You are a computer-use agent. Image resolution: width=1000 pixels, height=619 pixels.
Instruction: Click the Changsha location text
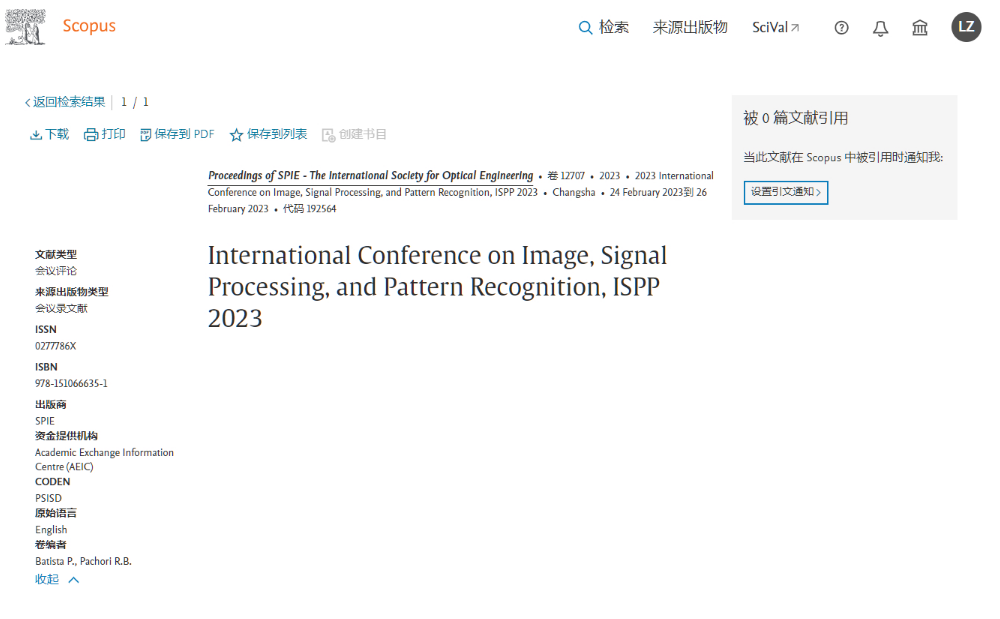573,193
